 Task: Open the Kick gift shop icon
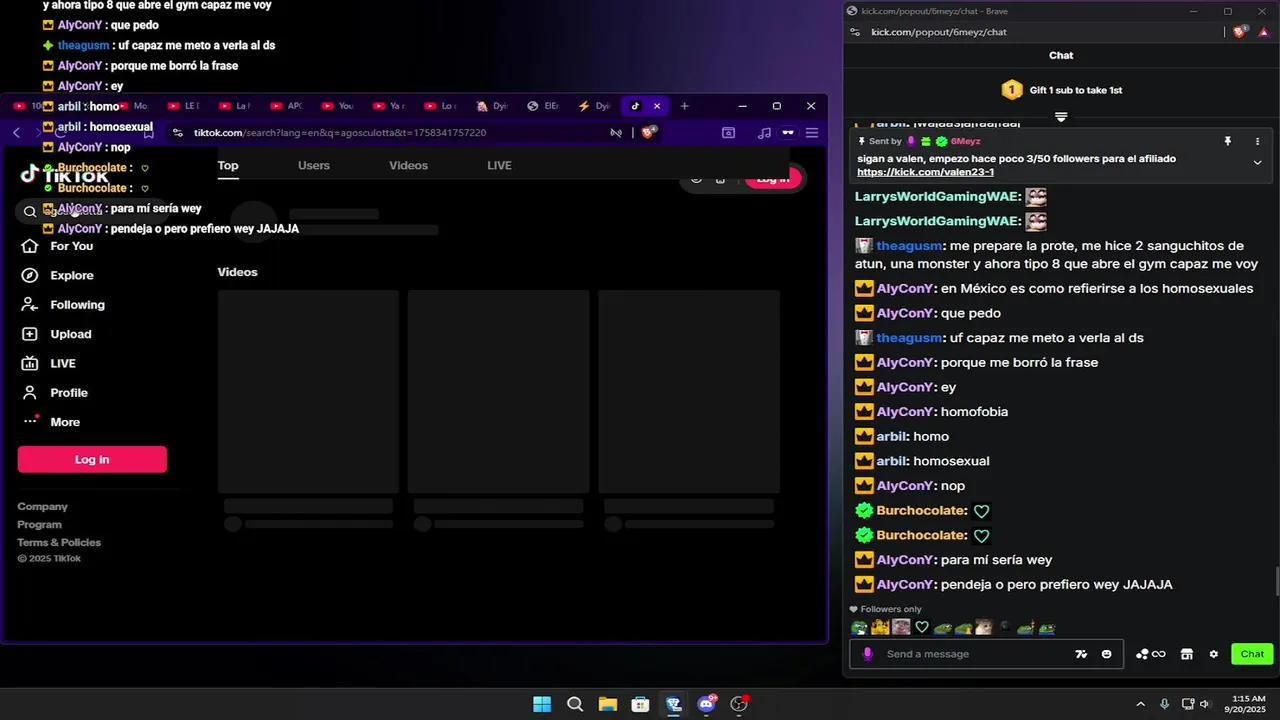pos(1187,654)
